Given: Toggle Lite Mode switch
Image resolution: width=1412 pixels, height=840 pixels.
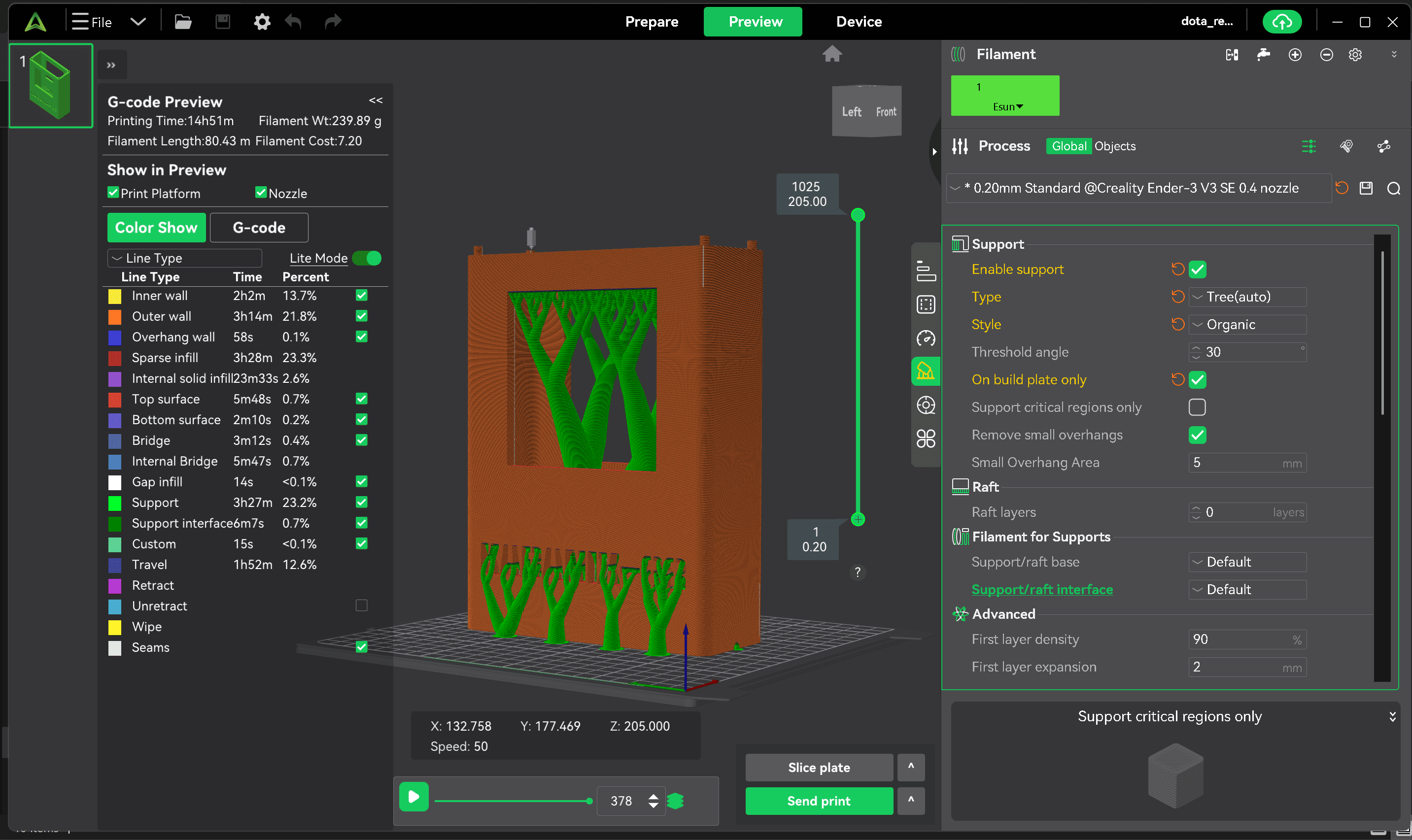Looking at the screenshot, I should [x=366, y=258].
